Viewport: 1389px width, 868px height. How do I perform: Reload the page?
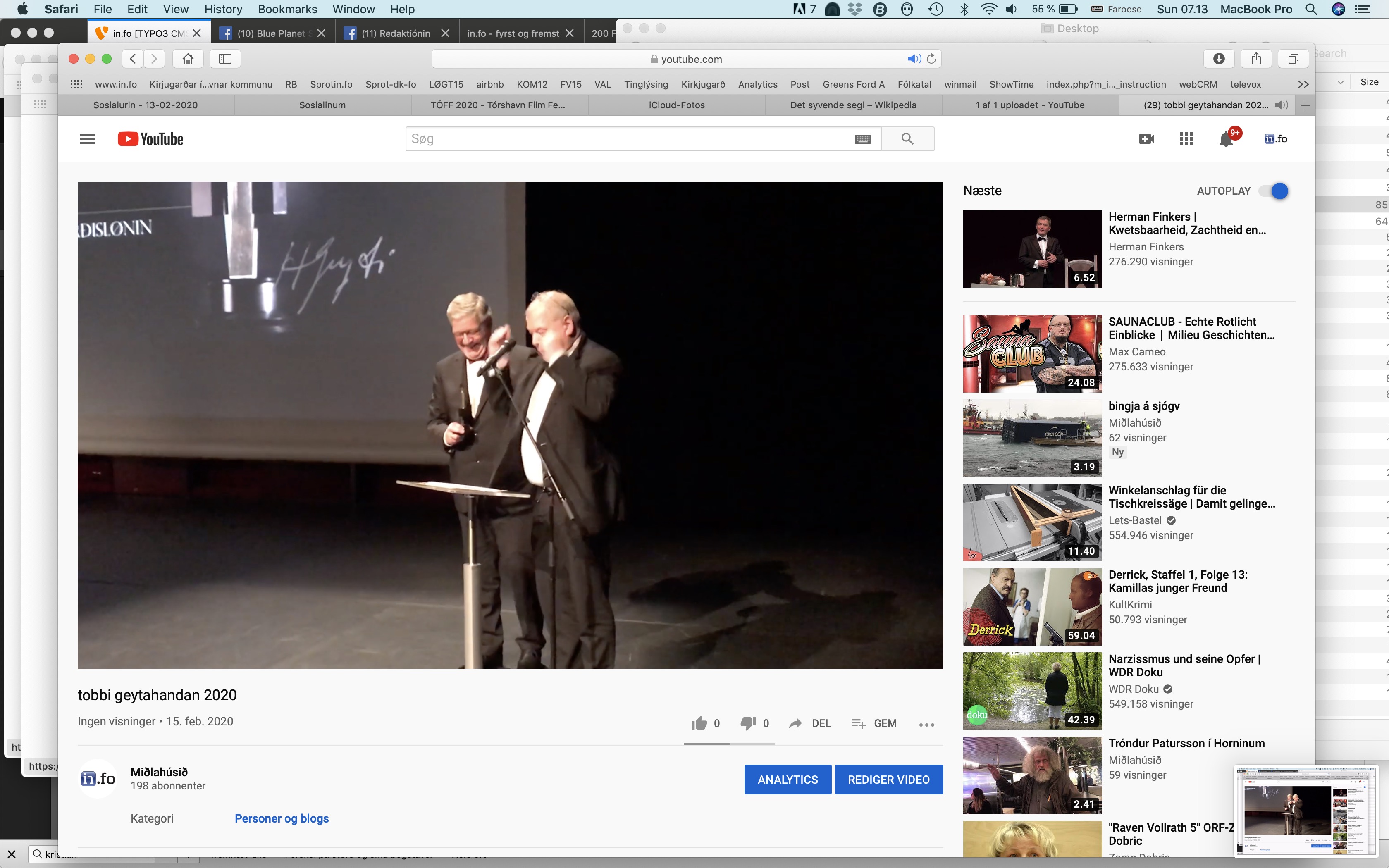coord(931,59)
